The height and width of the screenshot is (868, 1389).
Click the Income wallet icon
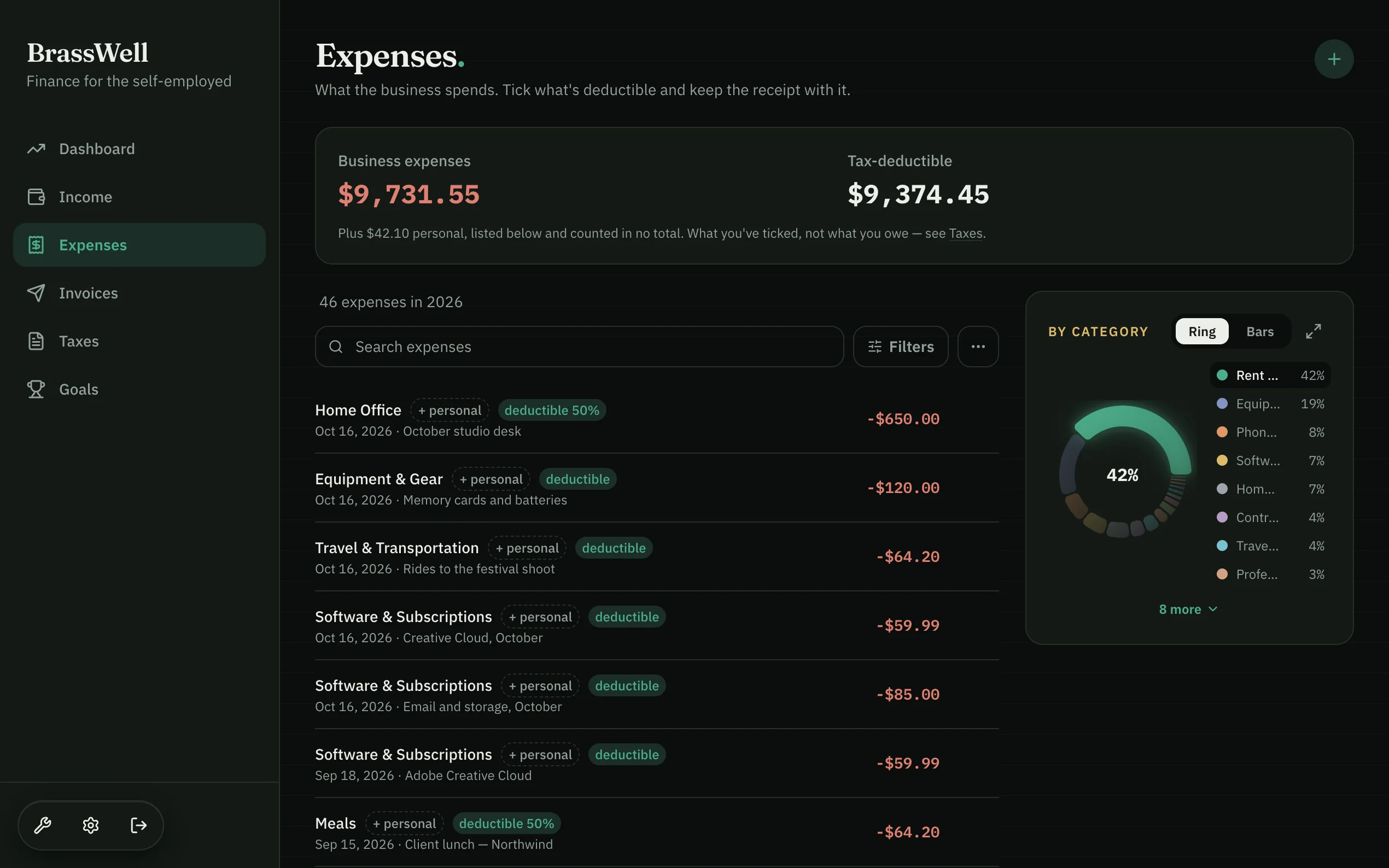[x=36, y=197]
